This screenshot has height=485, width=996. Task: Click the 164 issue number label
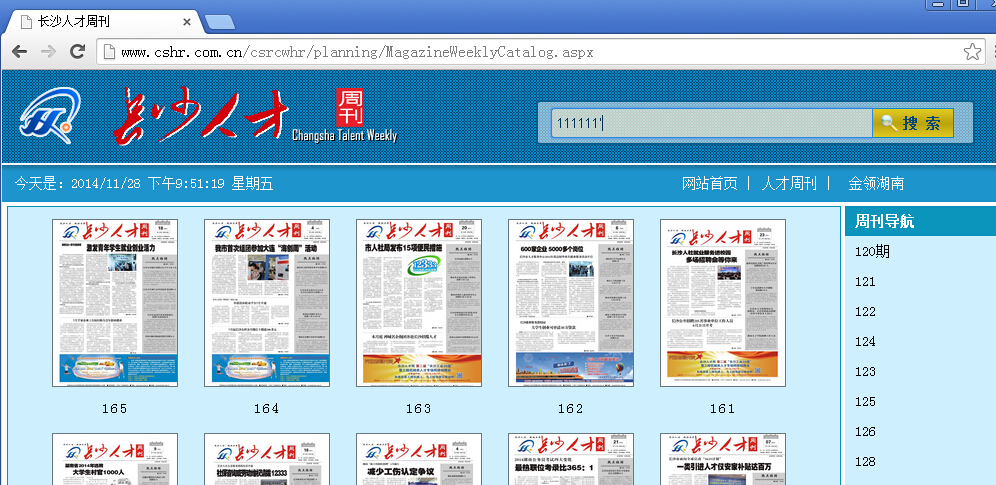tap(266, 409)
